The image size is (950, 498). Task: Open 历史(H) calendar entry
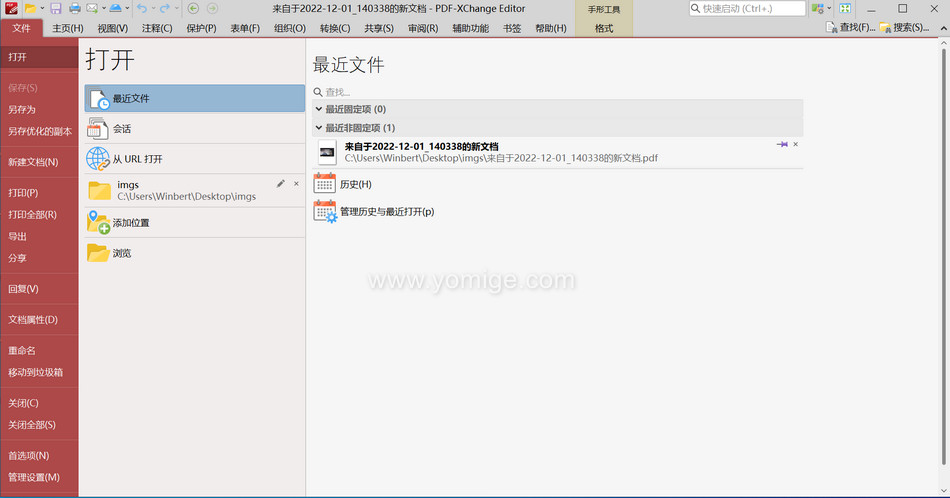[355, 184]
